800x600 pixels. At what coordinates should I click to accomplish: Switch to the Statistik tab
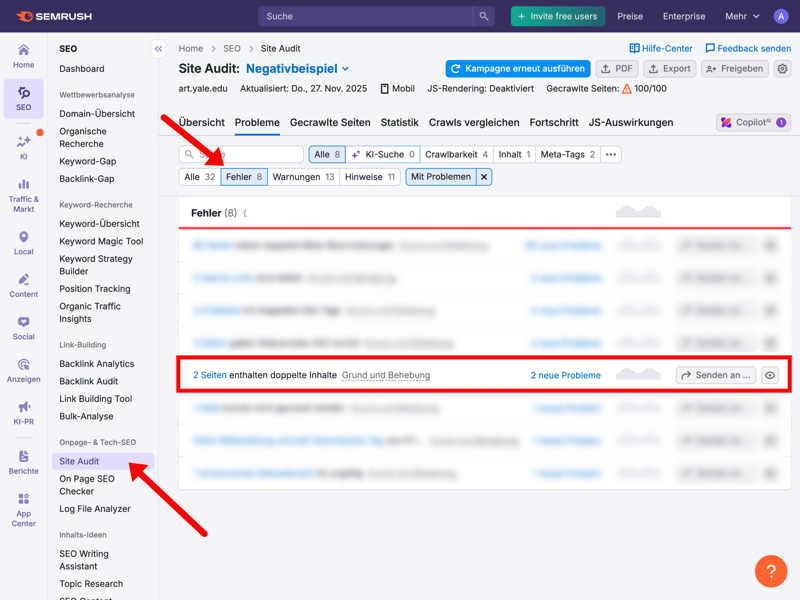[x=399, y=122]
